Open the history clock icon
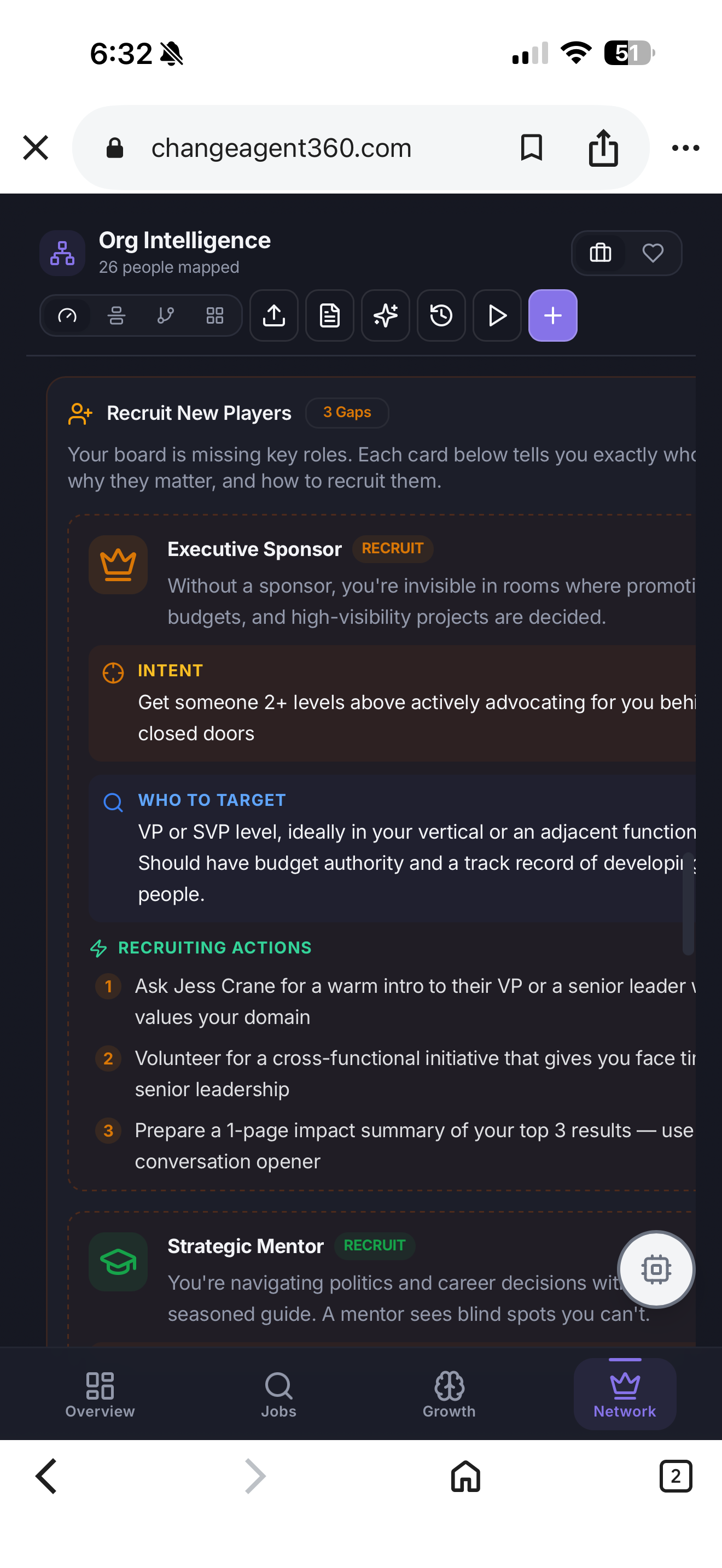This screenshot has width=722, height=1568. pos(441,315)
